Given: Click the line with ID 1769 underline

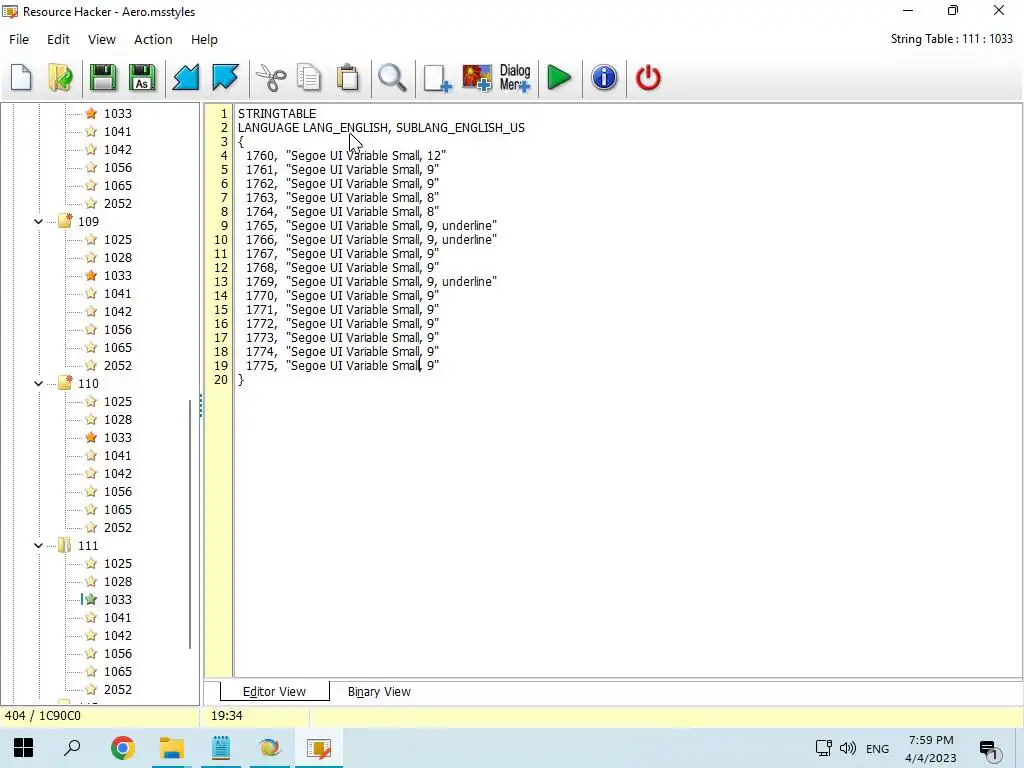Looking at the screenshot, I should [371, 281].
